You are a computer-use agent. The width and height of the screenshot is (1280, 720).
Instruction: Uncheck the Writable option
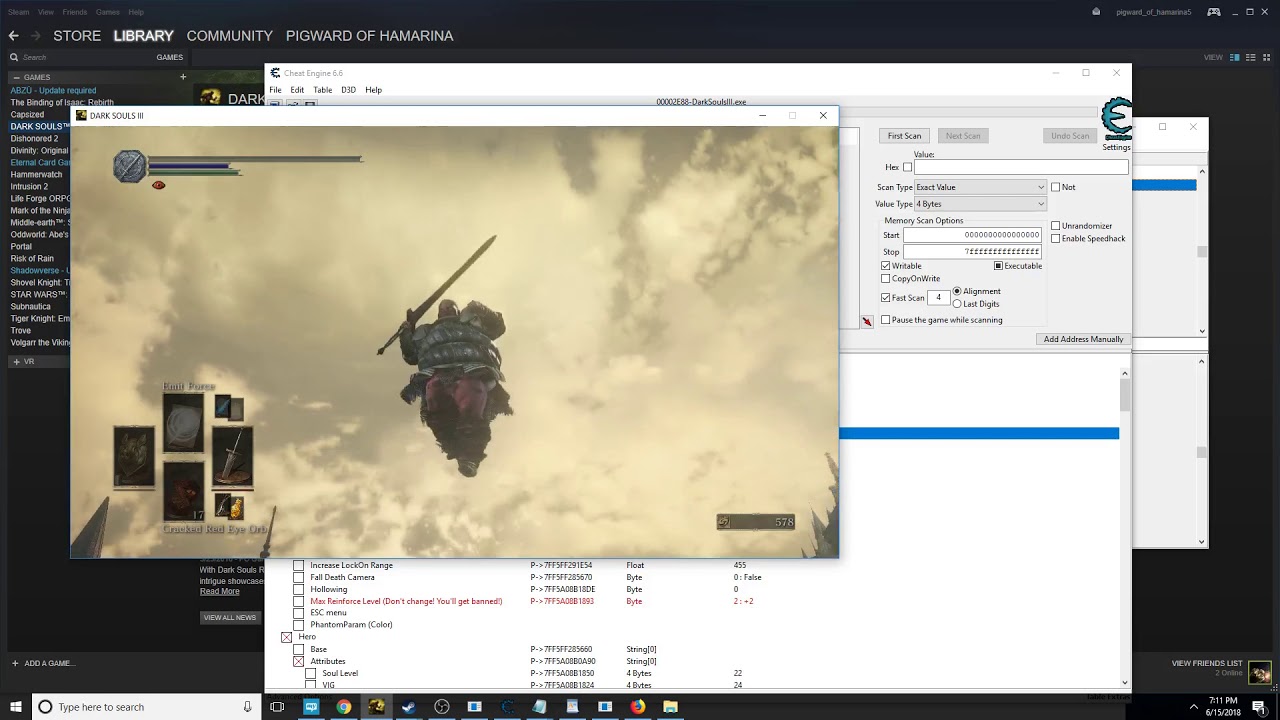click(885, 266)
